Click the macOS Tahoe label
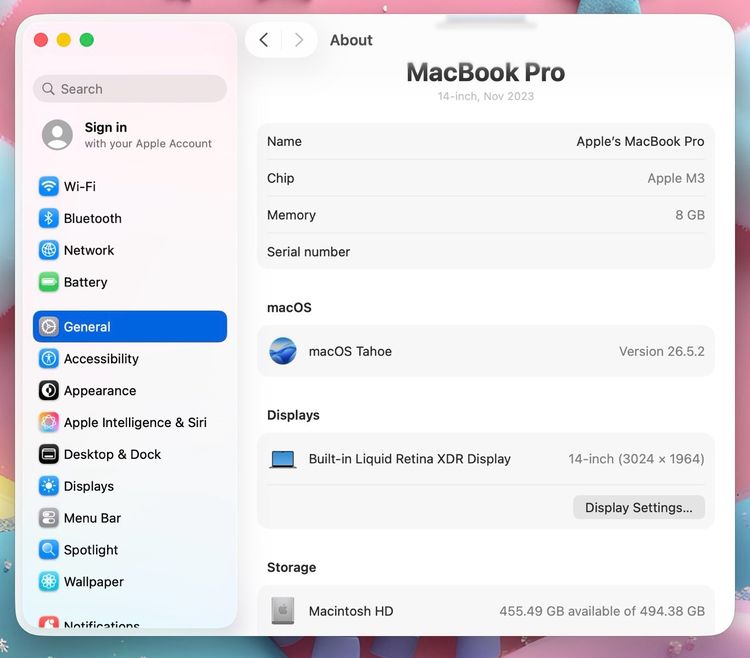Image resolution: width=750 pixels, height=658 pixels. (x=350, y=351)
